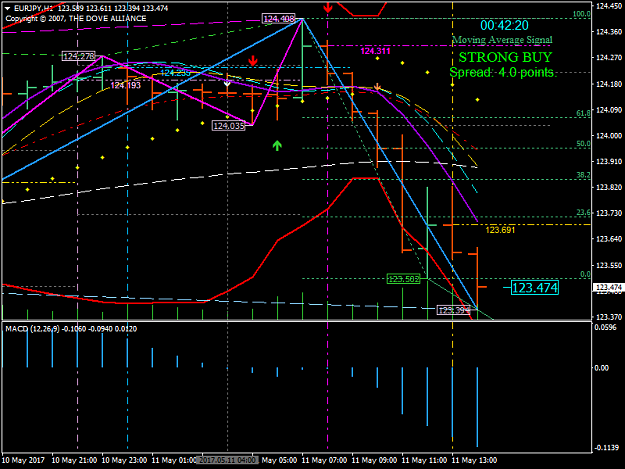Select the 124.193 price label
The height and width of the screenshot is (469, 625).
[126, 85]
